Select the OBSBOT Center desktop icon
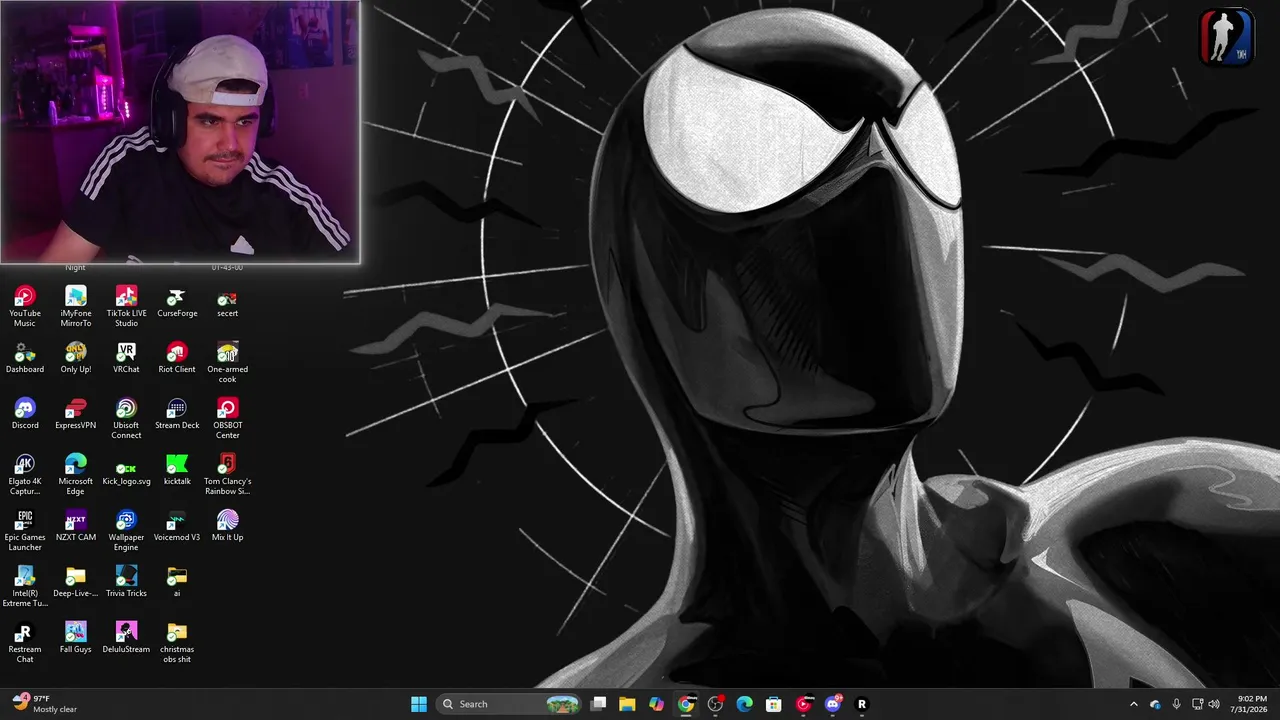1280x720 pixels. (227, 418)
